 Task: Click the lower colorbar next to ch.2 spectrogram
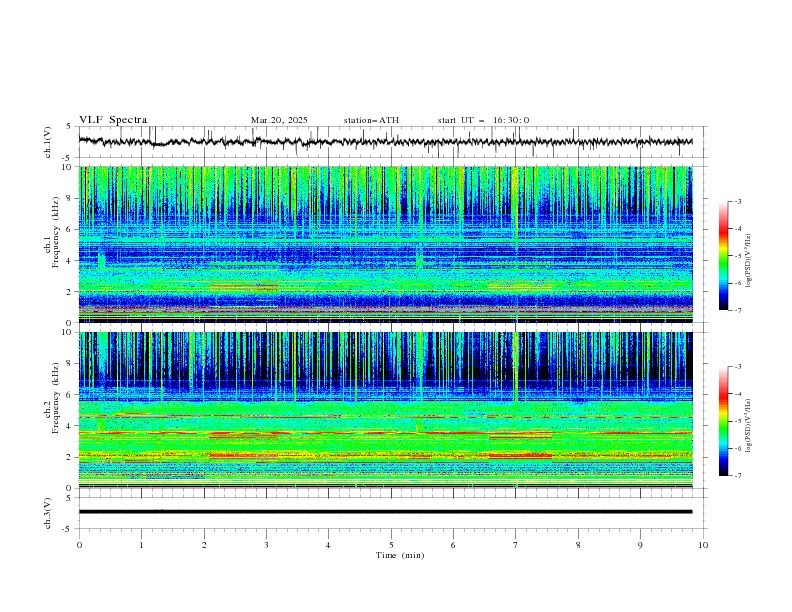pos(723,421)
